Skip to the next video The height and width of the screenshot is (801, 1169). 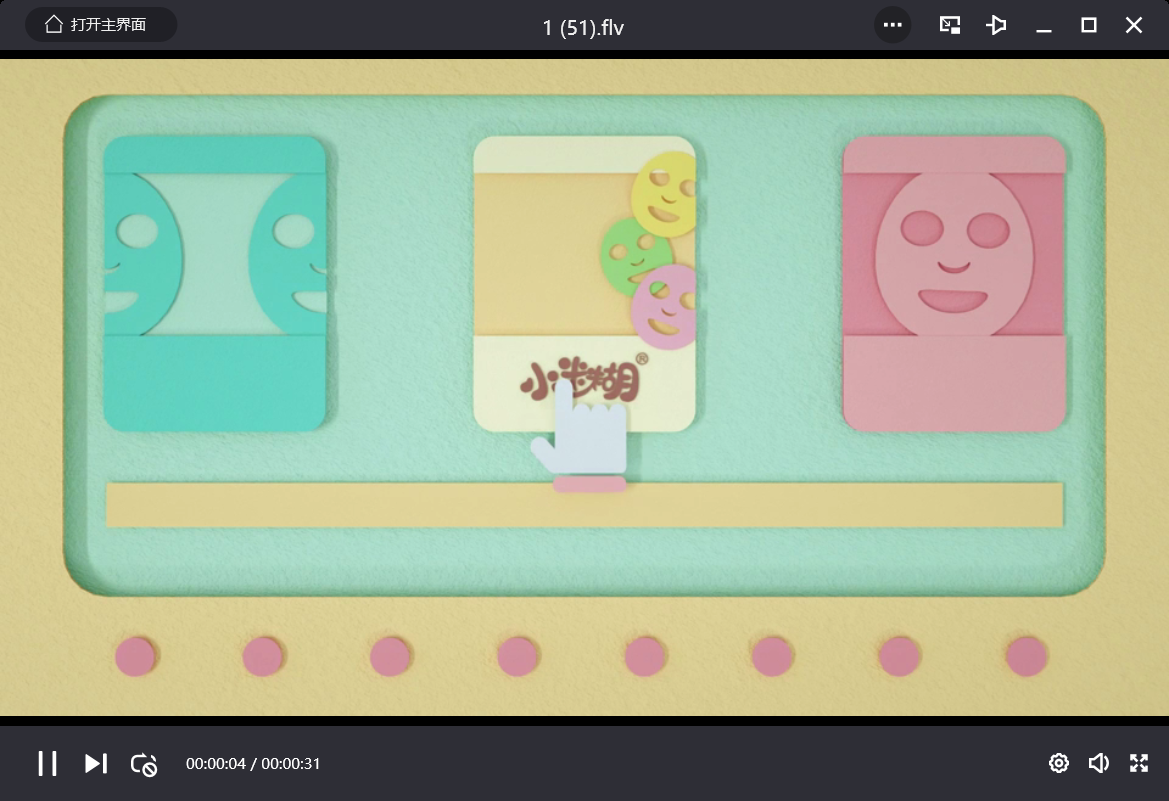click(95, 763)
